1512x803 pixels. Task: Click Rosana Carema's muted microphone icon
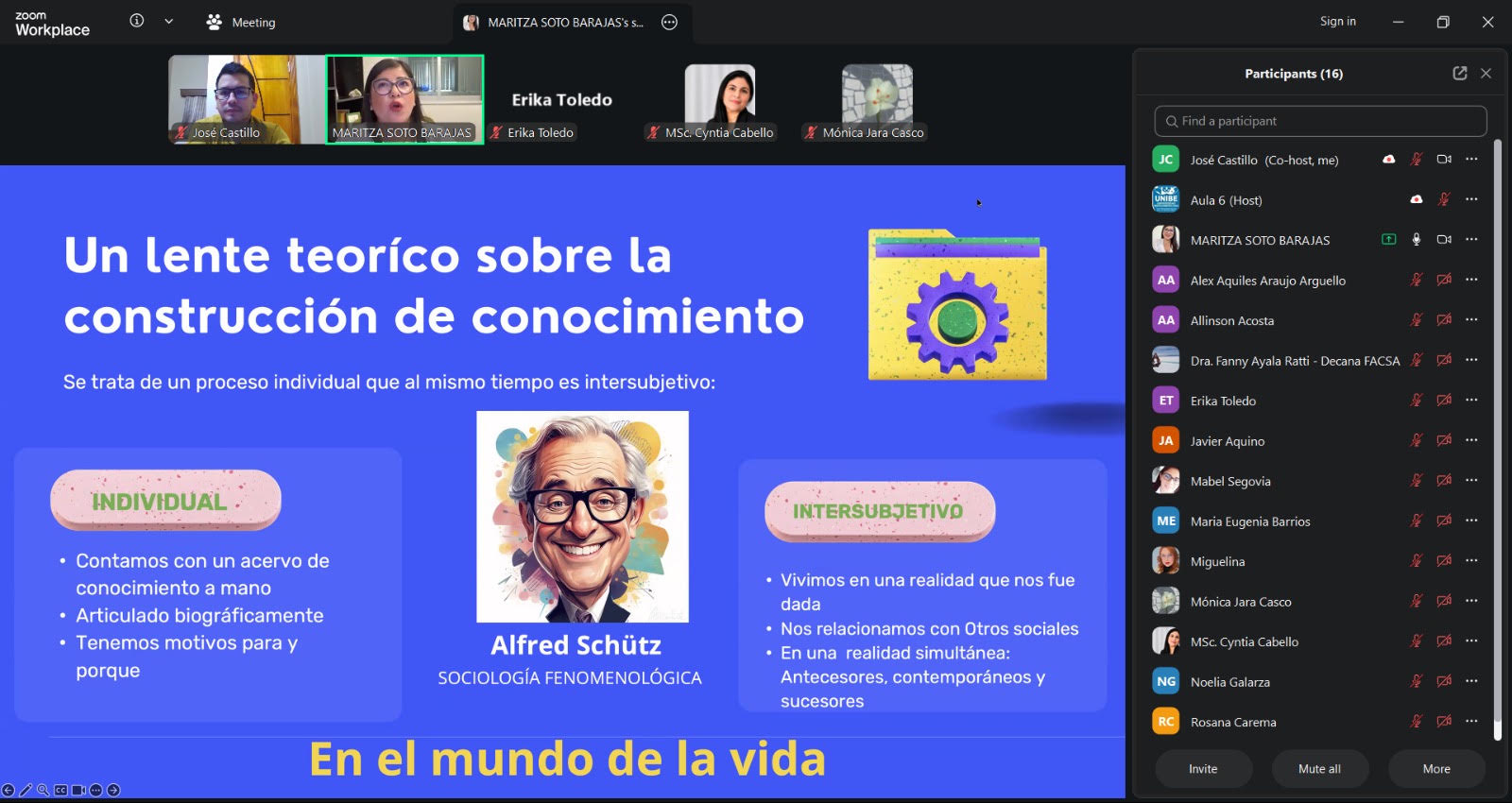point(1416,722)
